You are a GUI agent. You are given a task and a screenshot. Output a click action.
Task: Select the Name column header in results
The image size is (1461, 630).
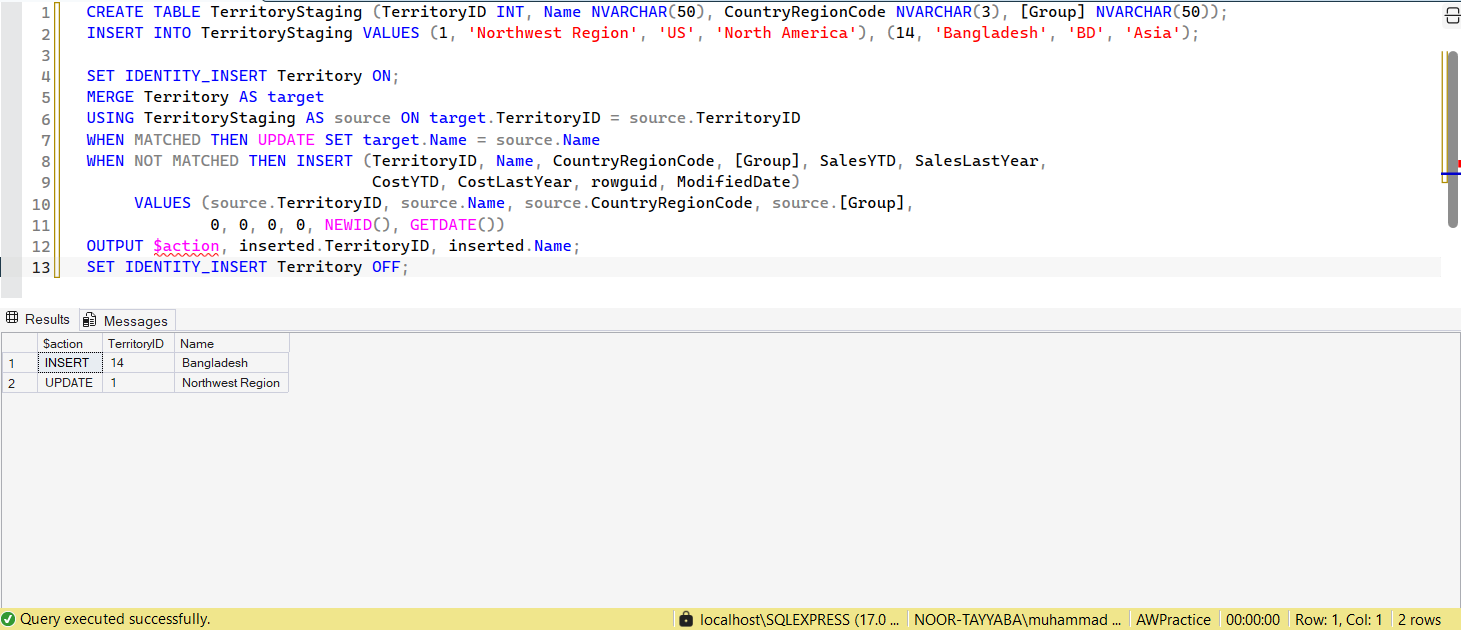point(232,343)
